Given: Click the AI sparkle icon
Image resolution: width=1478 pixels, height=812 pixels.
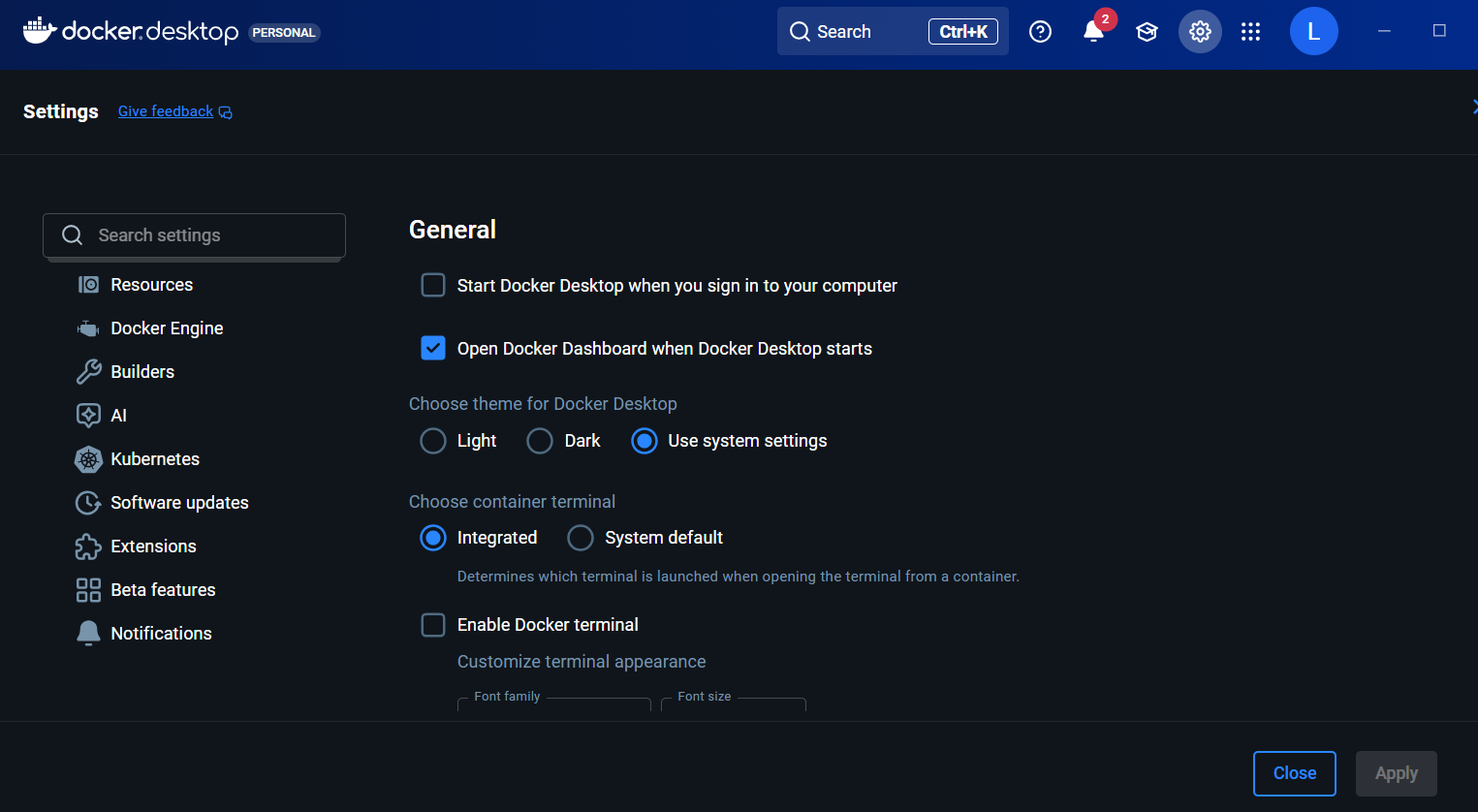Looking at the screenshot, I should pyautogui.click(x=88, y=416).
